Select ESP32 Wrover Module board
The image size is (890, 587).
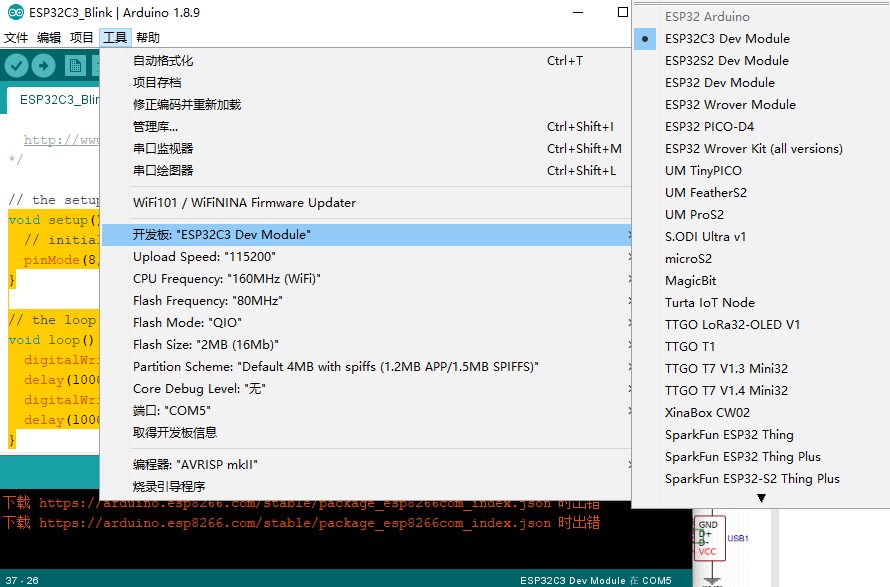click(761, 105)
